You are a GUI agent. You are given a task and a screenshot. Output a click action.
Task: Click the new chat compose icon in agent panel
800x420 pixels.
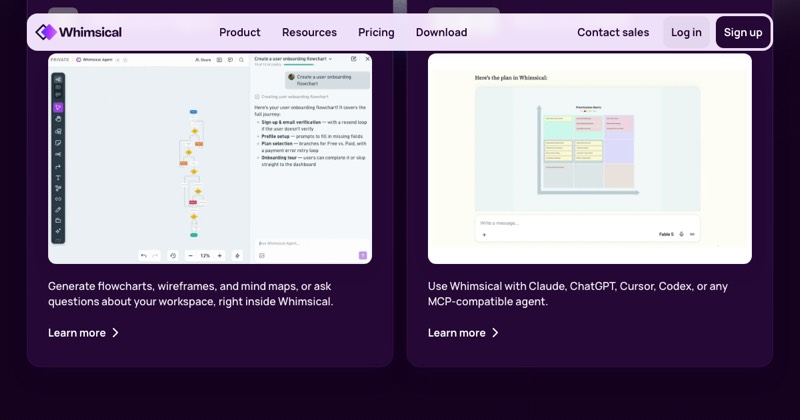pyautogui.click(x=354, y=59)
